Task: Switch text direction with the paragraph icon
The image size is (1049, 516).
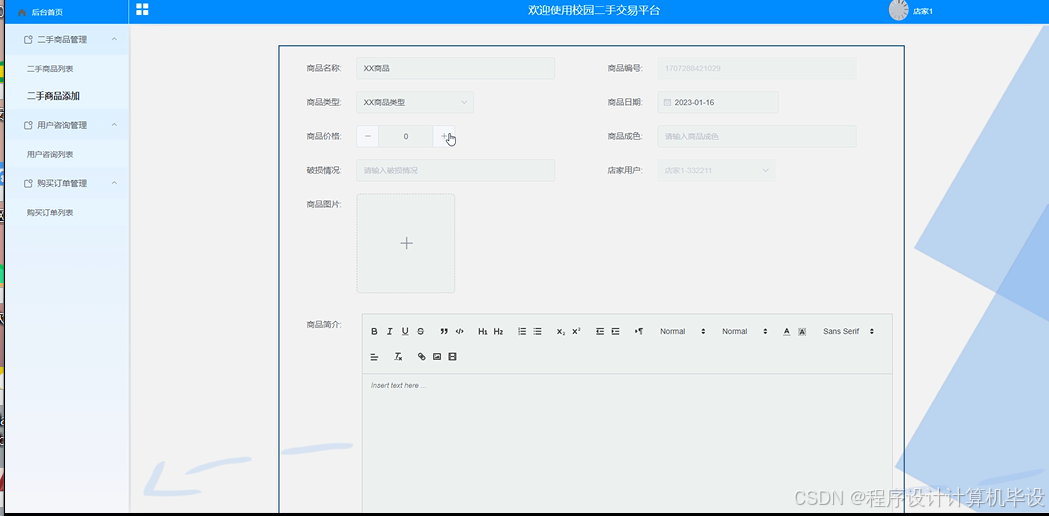Action: point(639,331)
